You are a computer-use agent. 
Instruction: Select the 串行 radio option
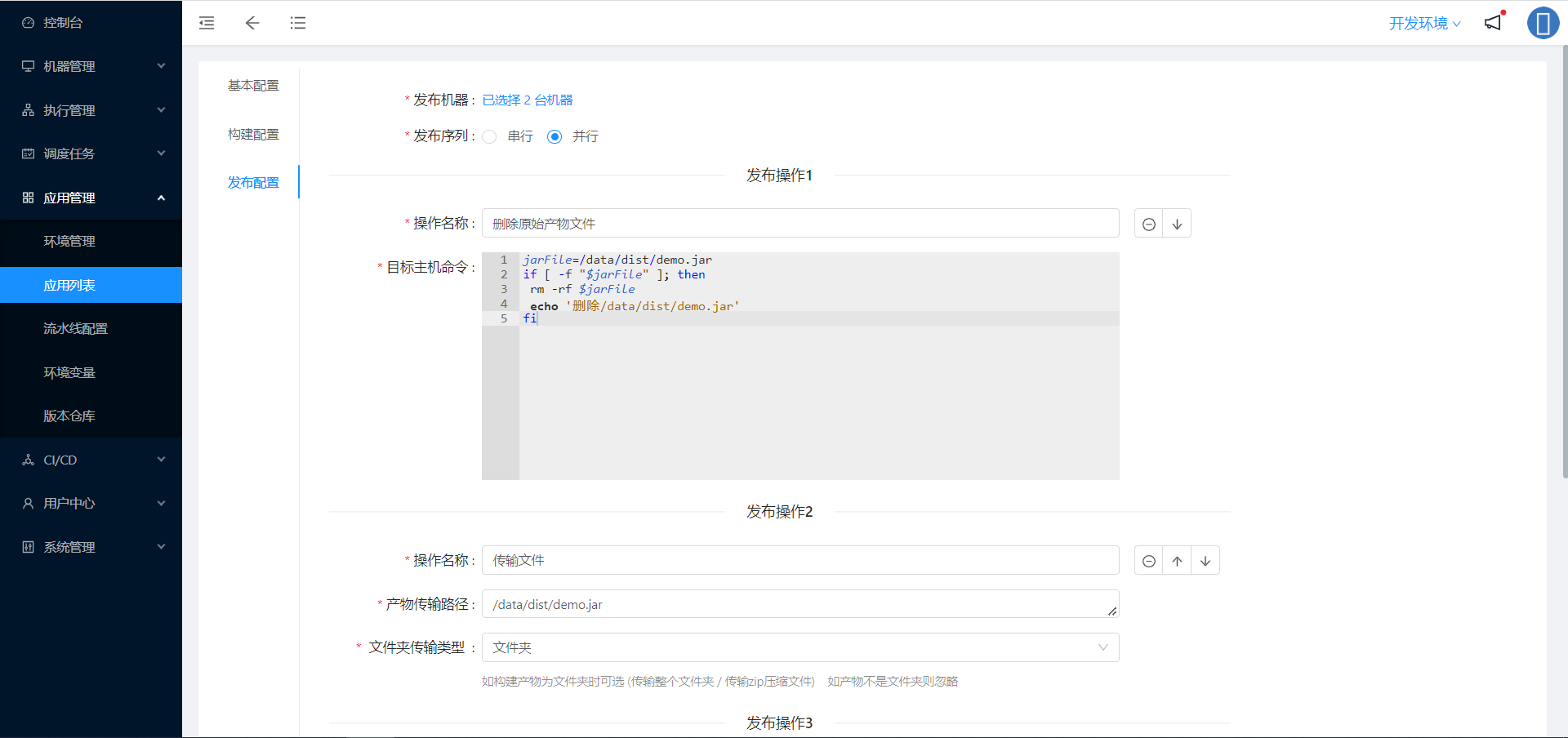pos(489,136)
